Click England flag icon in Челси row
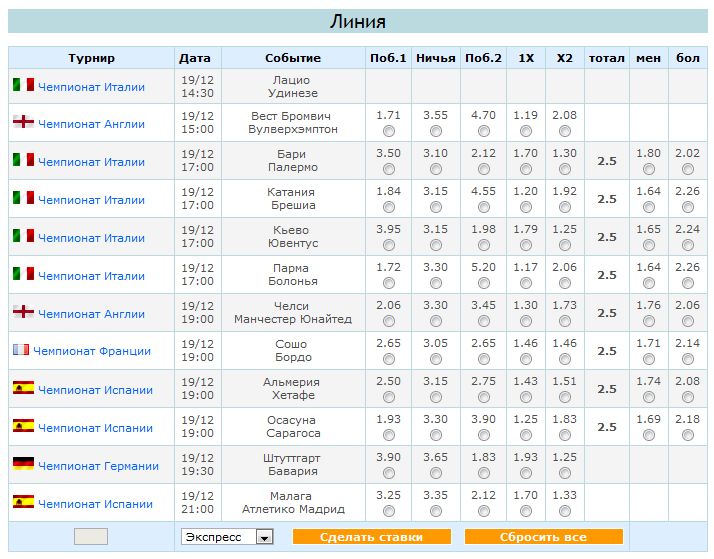The image size is (714, 559). [23, 312]
